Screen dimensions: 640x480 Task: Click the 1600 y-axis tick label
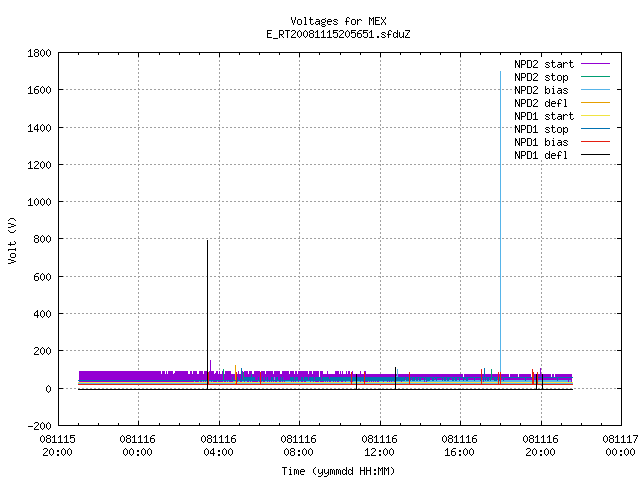[x=39, y=90]
